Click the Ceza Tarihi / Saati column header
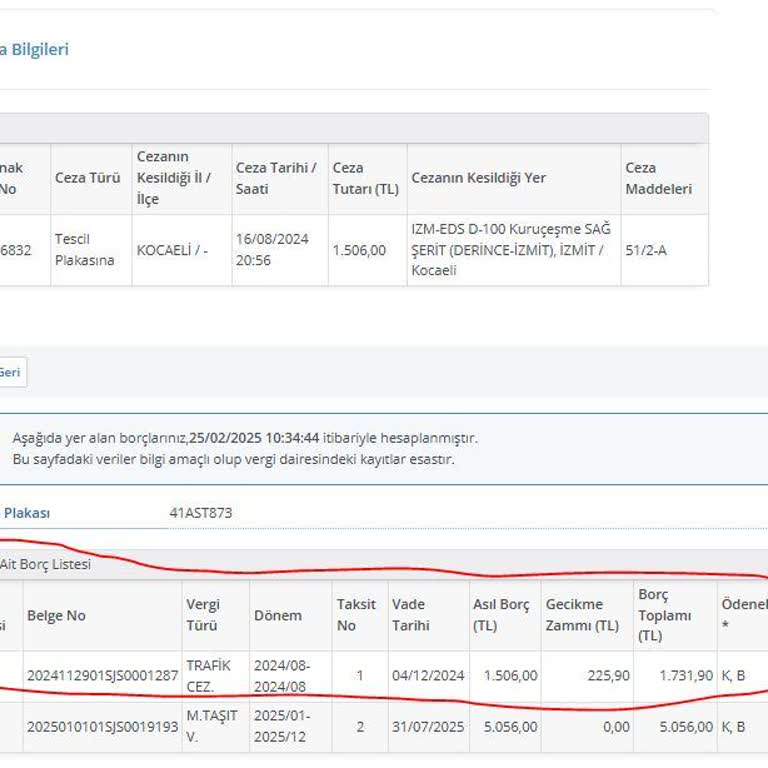The width and height of the screenshot is (768, 768). tap(276, 178)
